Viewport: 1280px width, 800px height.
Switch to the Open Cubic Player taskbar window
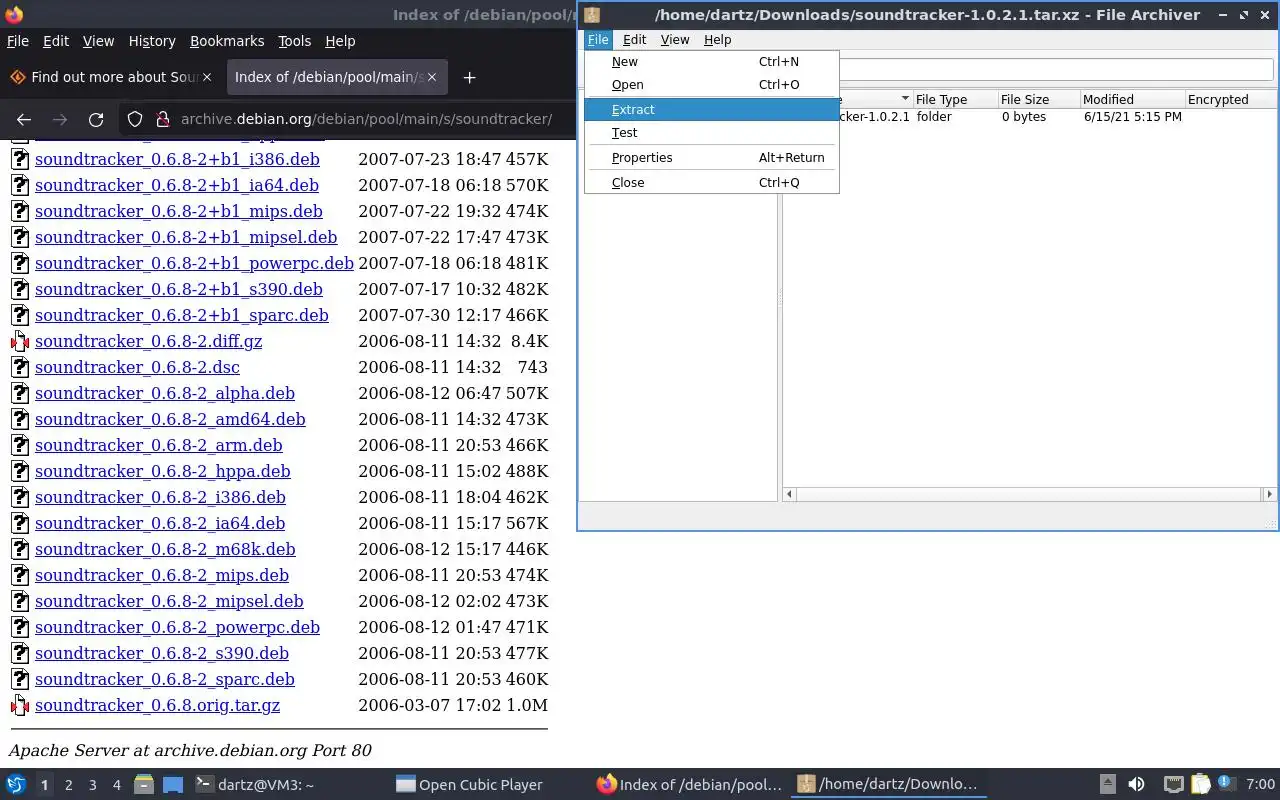[x=469, y=784]
